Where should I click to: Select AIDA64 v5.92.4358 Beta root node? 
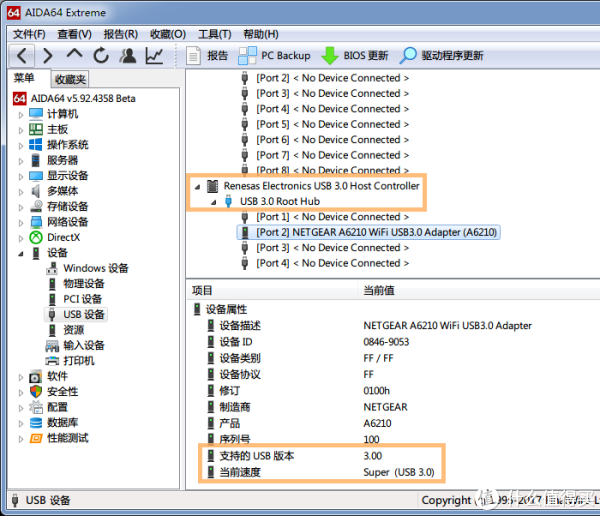pyautogui.click(x=83, y=98)
